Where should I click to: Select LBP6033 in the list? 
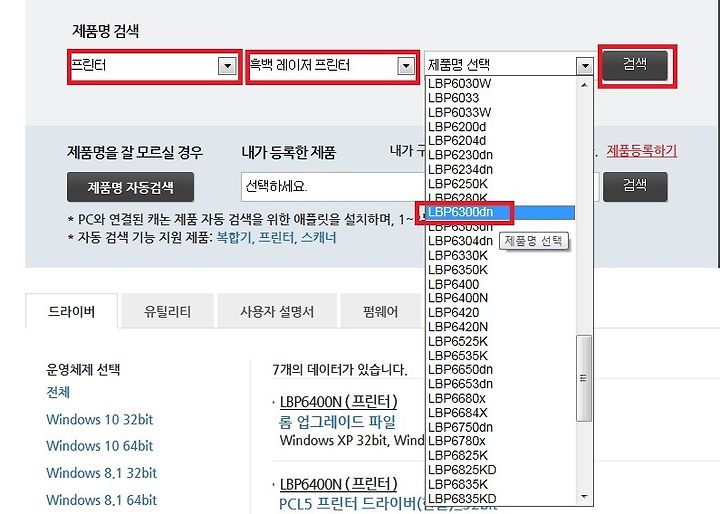click(x=501, y=98)
